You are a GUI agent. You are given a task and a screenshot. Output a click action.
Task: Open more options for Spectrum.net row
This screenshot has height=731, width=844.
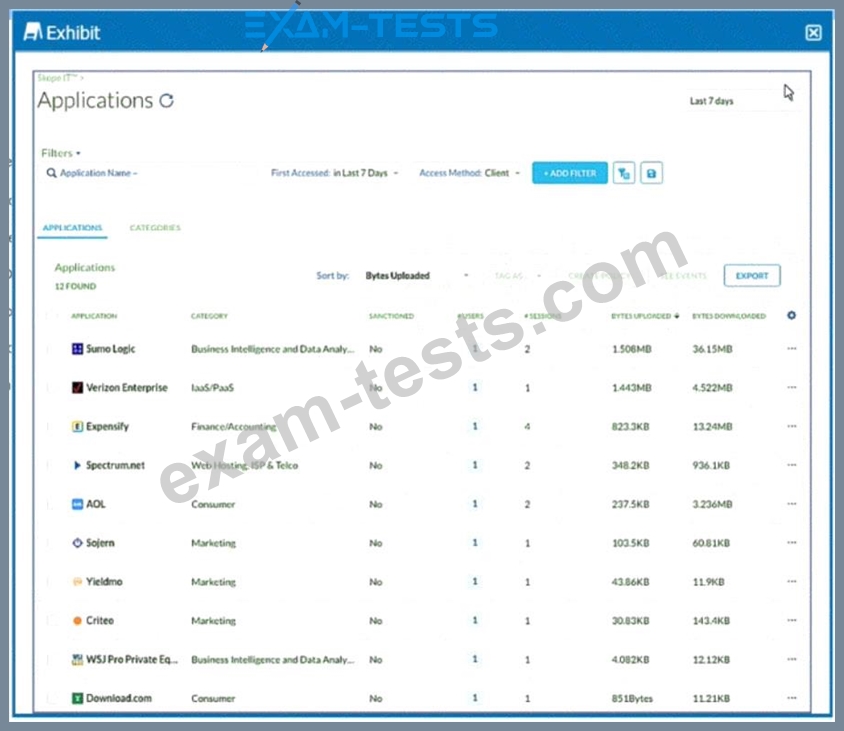point(791,465)
